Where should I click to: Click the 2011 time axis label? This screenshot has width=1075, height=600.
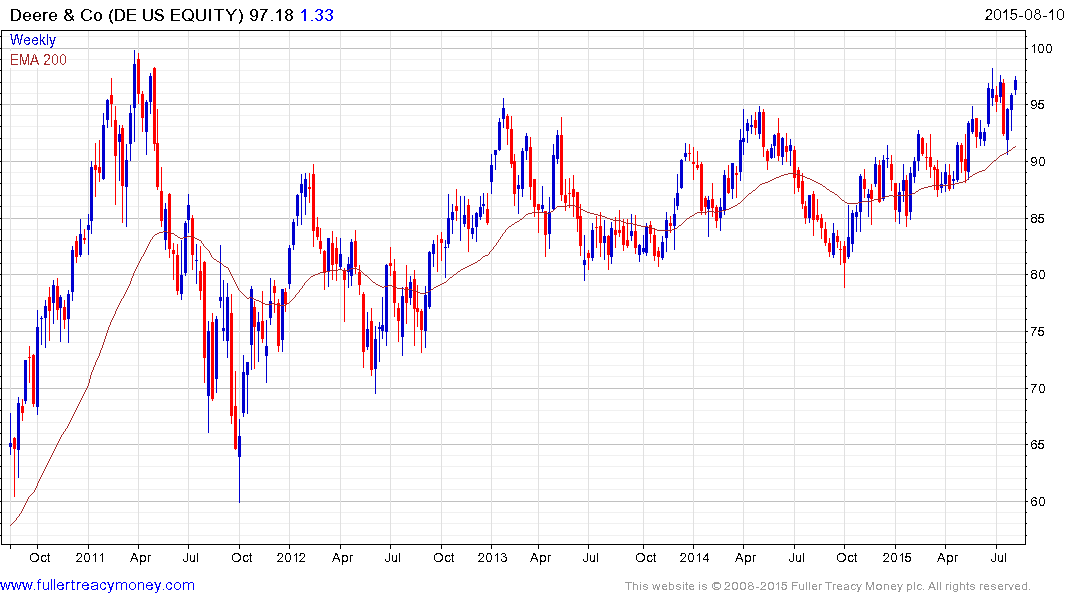[90, 557]
